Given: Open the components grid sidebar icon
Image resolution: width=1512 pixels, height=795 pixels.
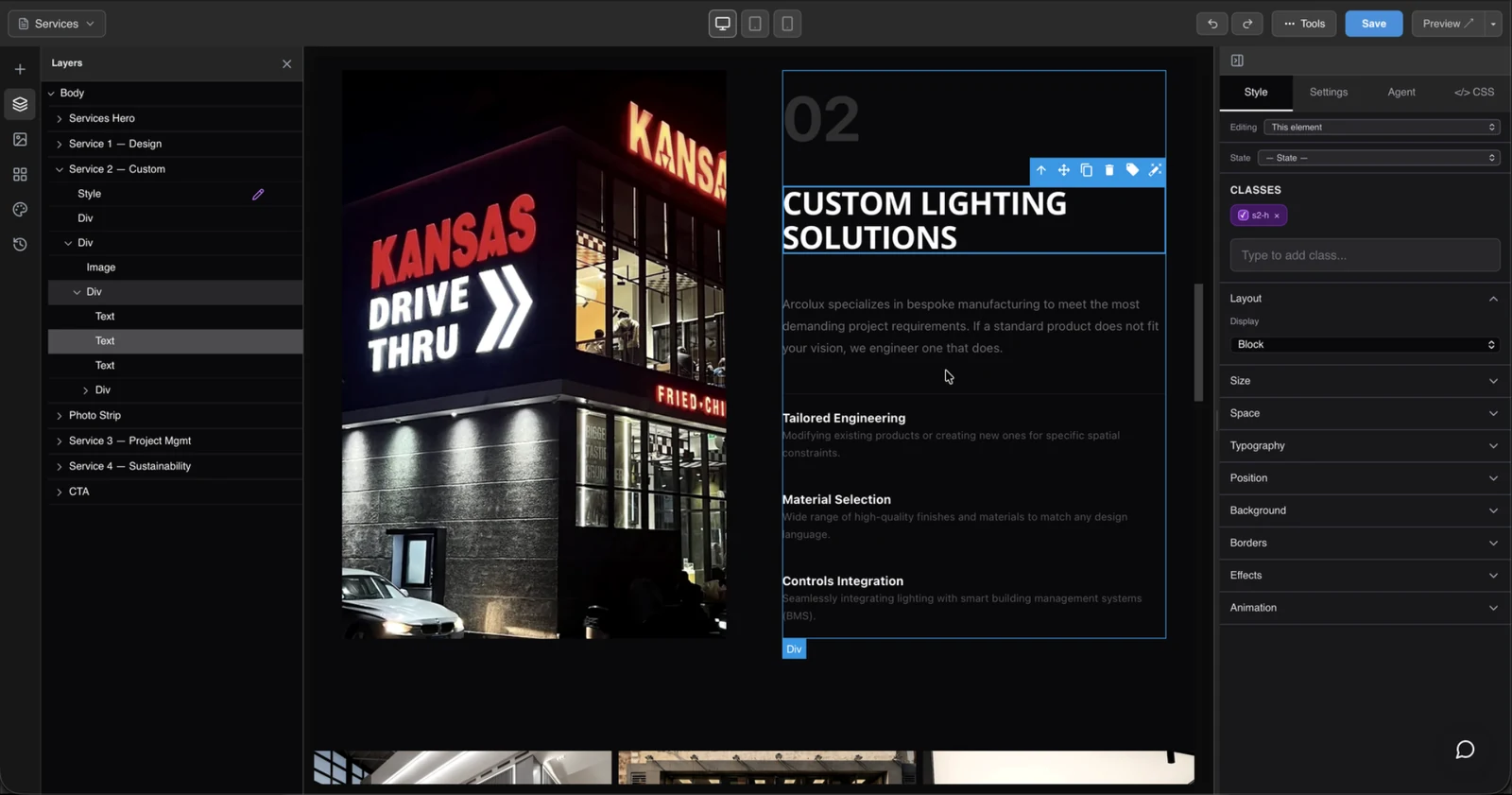Looking at the screenshot, I should coord(20,175).
